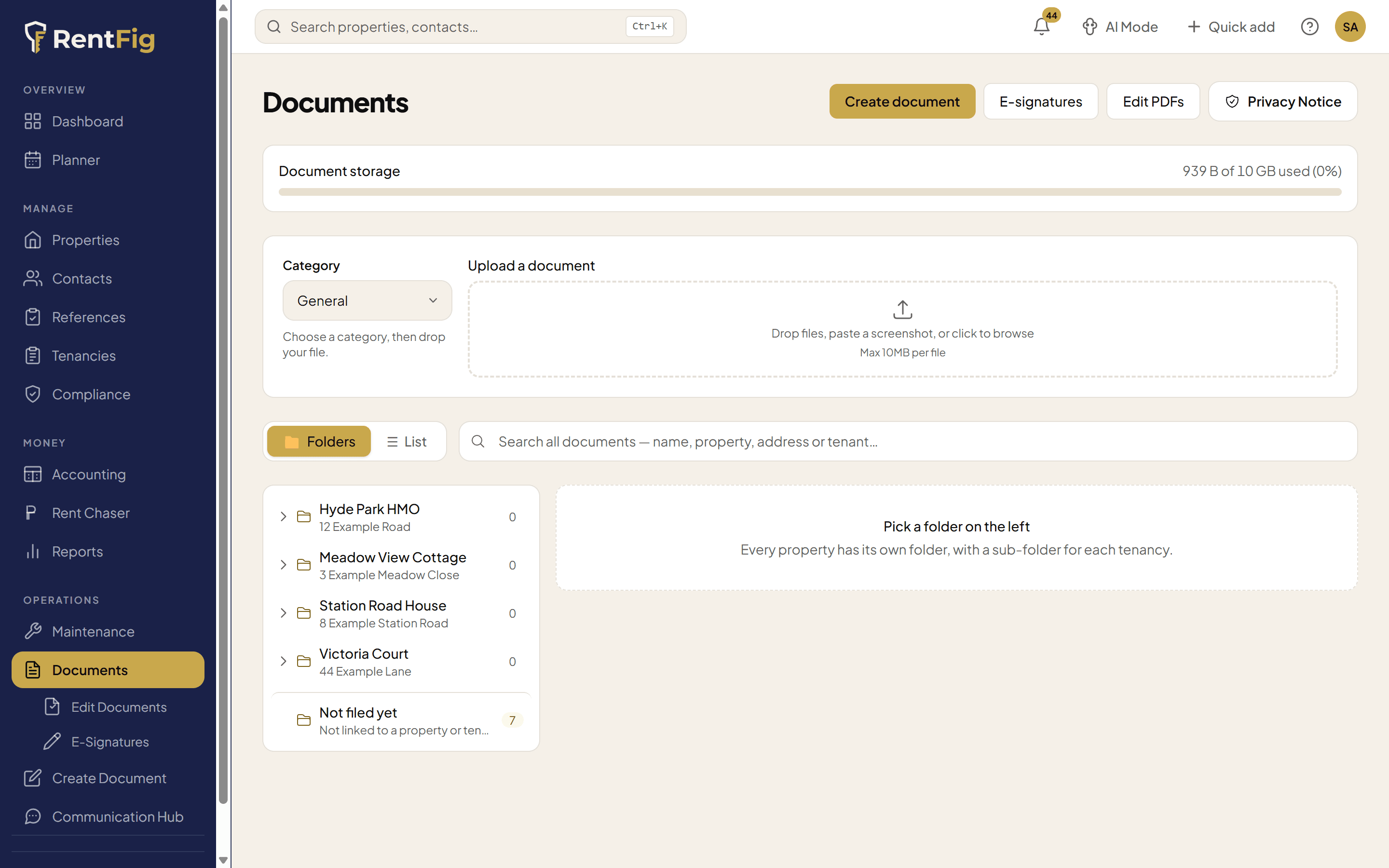The image size is (1389, 868).
Task: Click the Accounting table icon
Action: (33, 474)
